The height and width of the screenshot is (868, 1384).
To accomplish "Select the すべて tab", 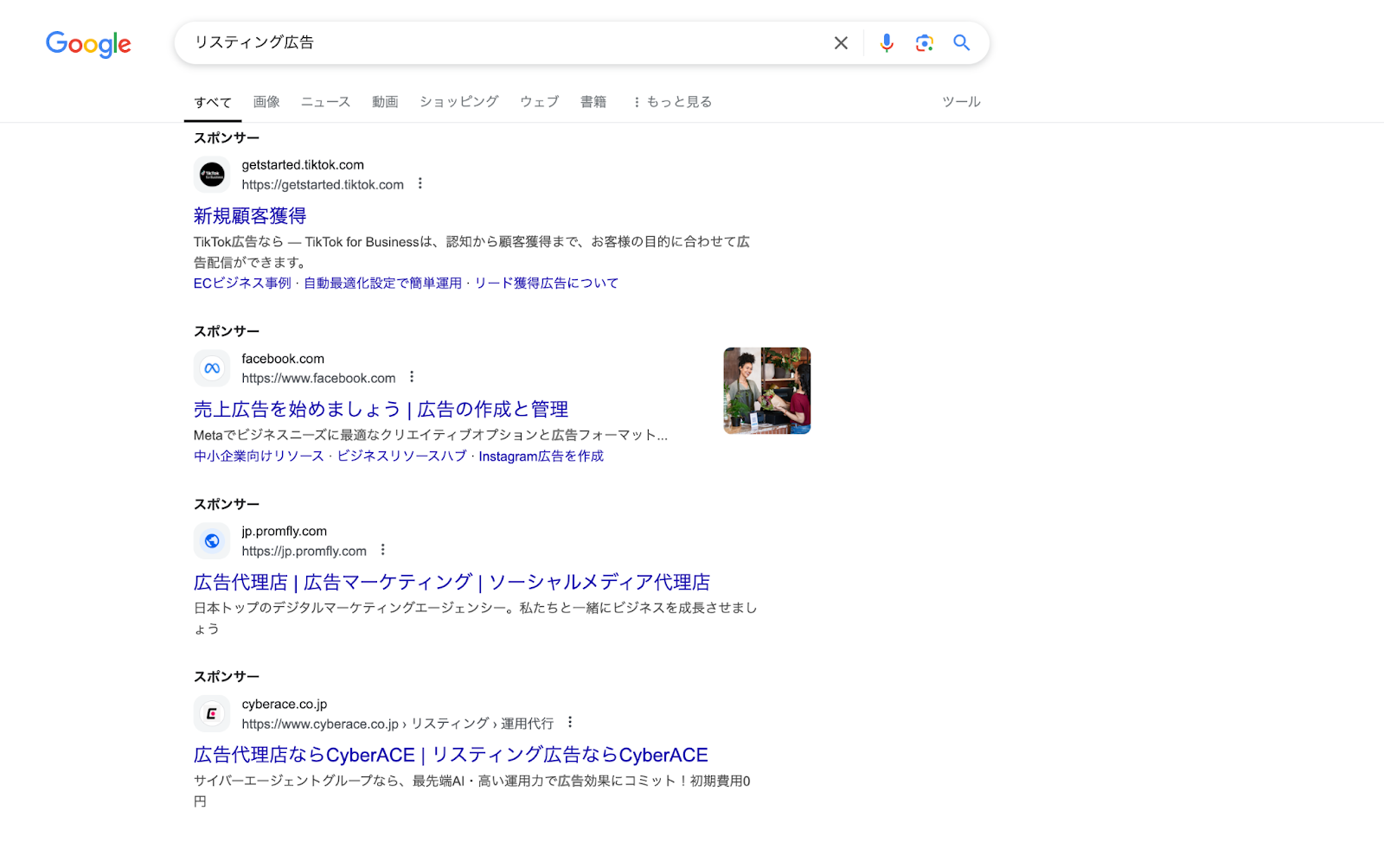I will (213, 102).
